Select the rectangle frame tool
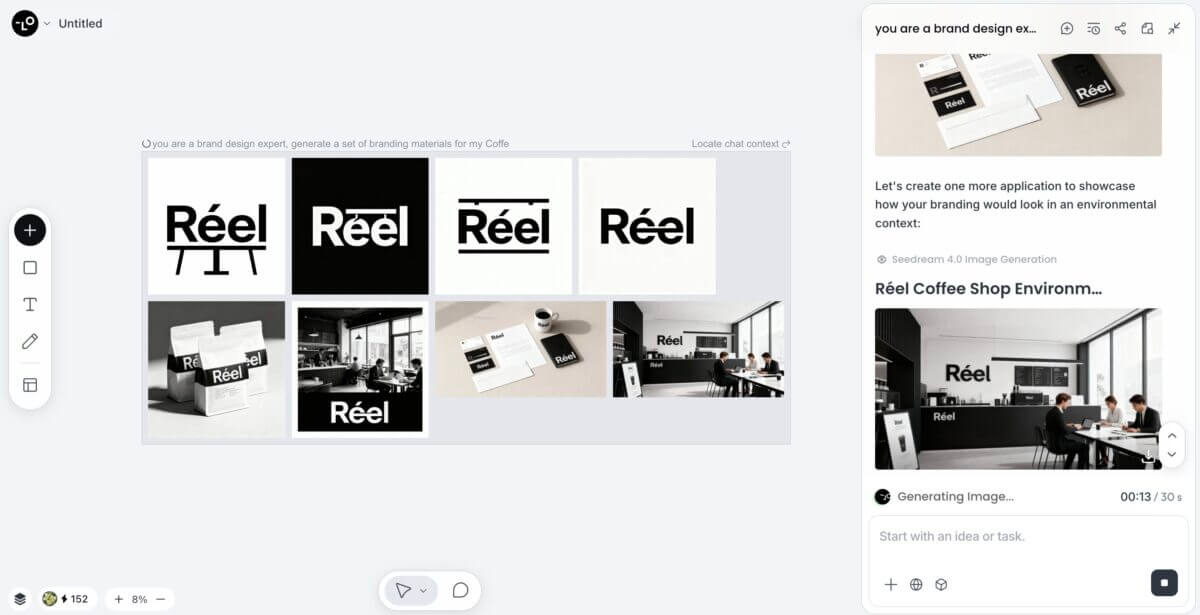This screenshot has width=1200, height=615. tap(30, 267)
